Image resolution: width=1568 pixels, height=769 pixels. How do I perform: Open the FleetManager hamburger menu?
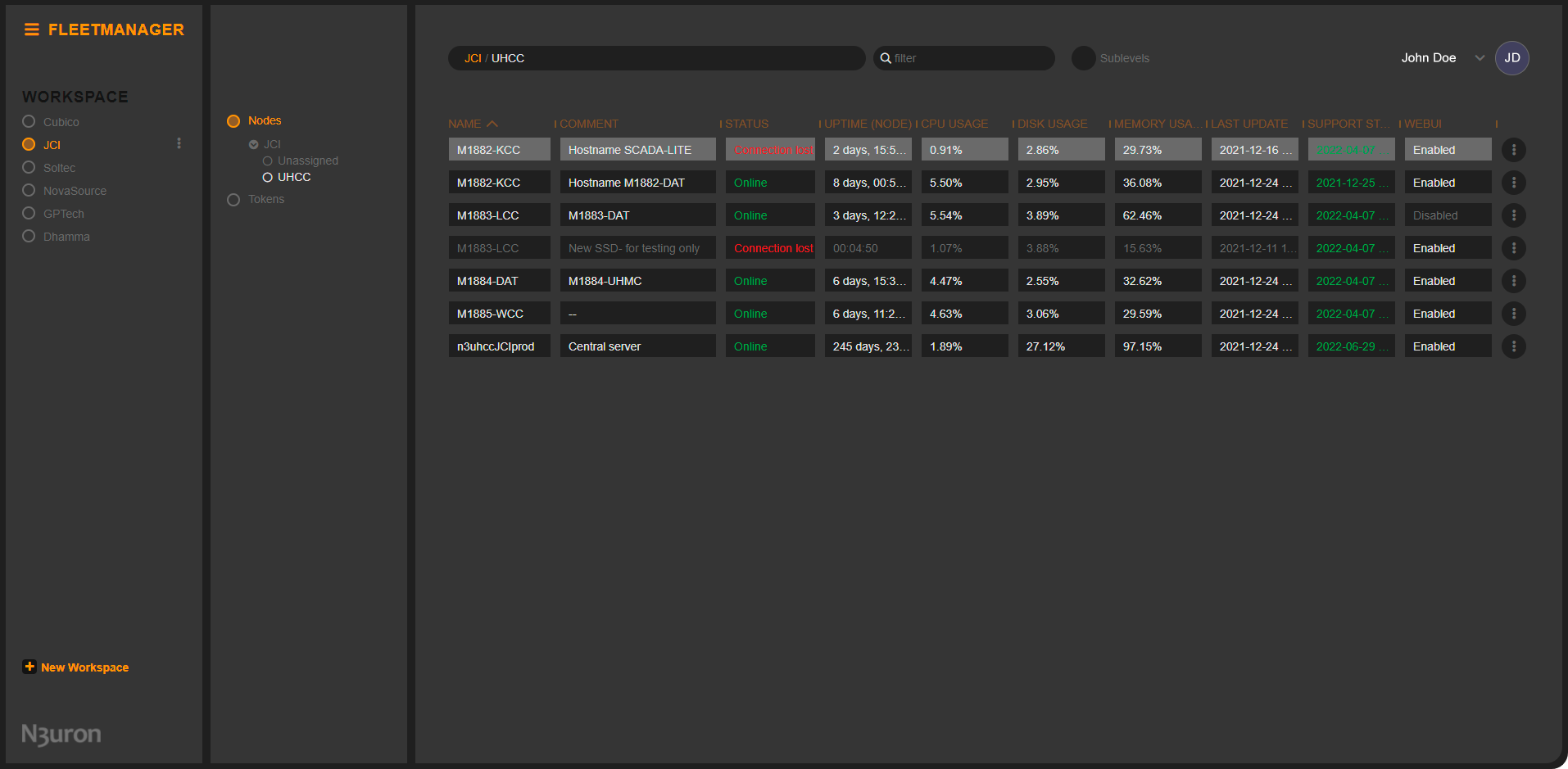pyautogui.click(x=30, y=29)
